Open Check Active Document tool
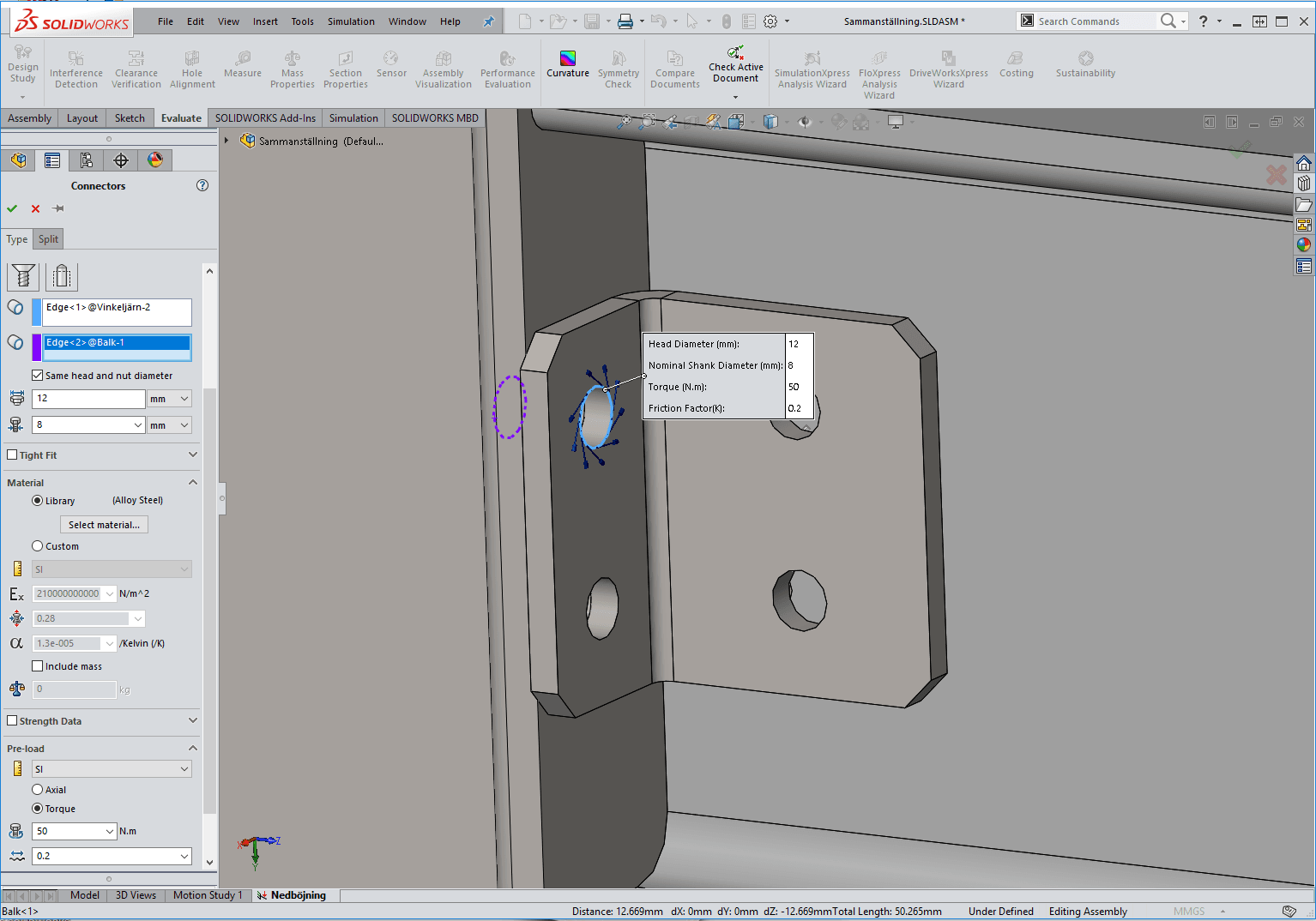The width and height of the screenshot is (1316, 921). tap(735, 65)
